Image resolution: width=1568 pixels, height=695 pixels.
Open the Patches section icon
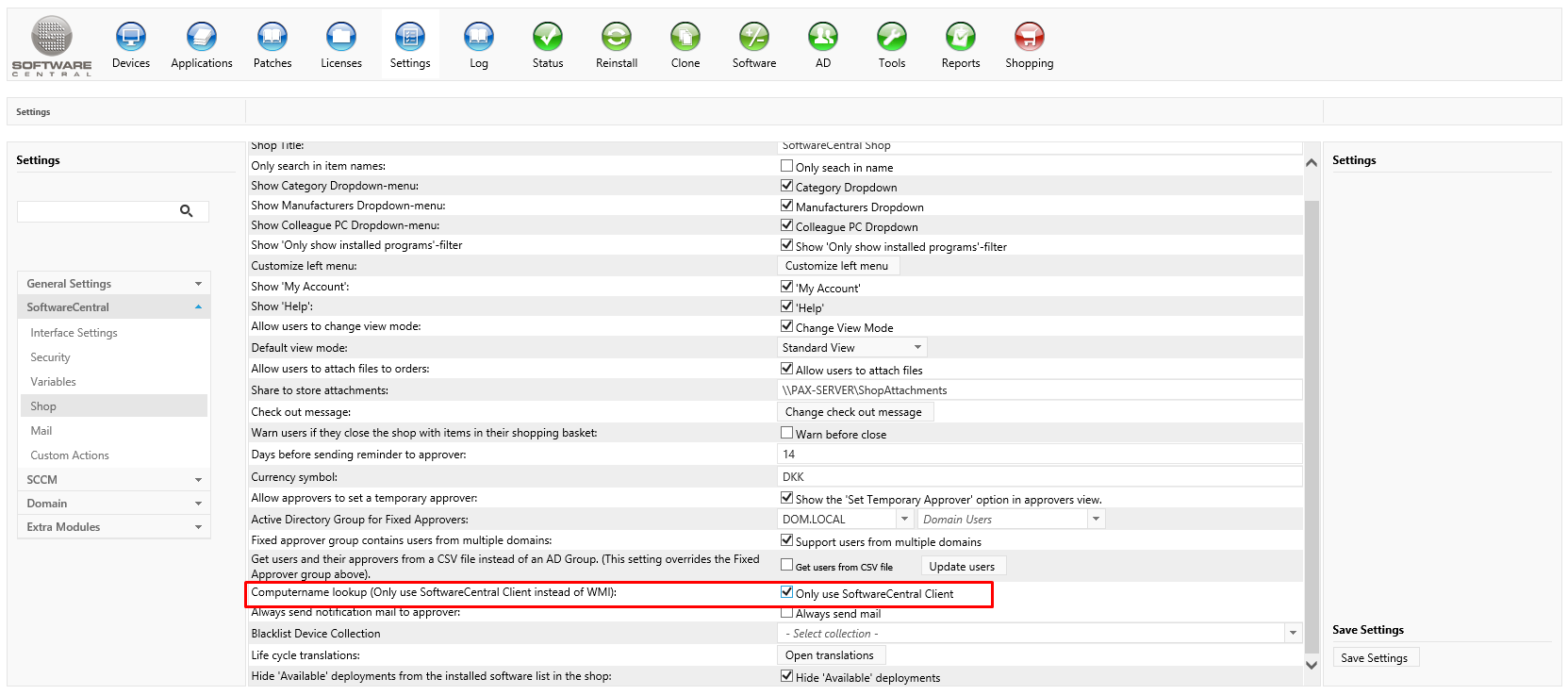[272, 38]
